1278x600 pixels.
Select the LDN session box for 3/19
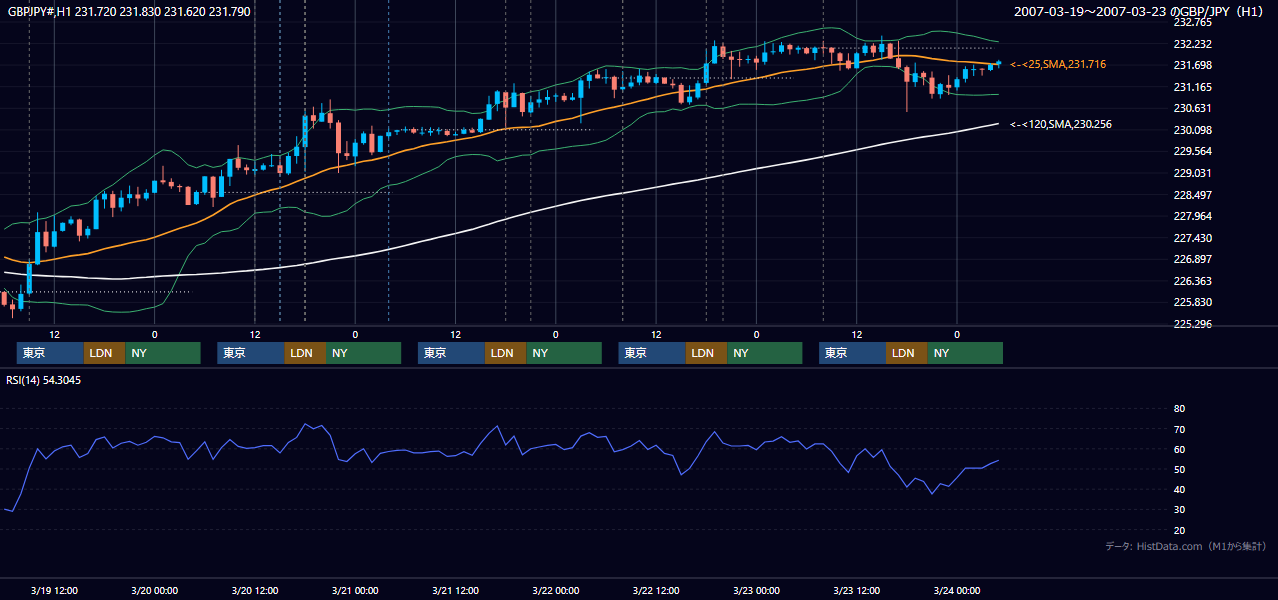pos(104,353)
